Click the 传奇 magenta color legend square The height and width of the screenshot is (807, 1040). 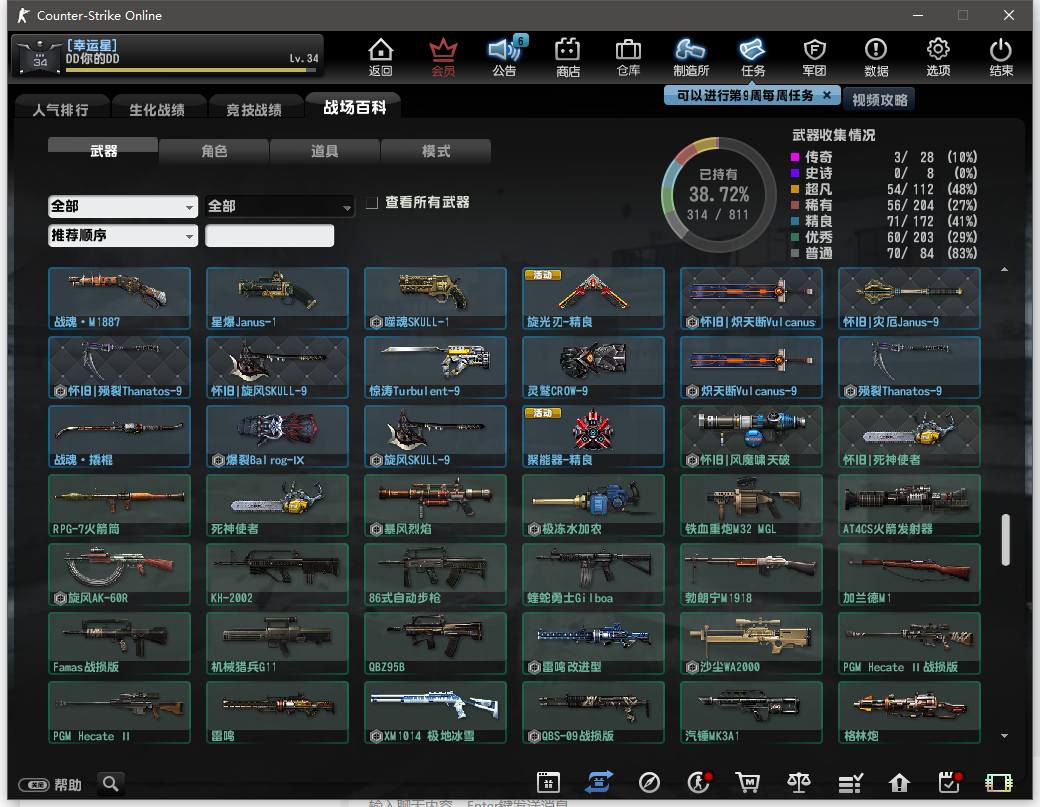pos(795,157)
